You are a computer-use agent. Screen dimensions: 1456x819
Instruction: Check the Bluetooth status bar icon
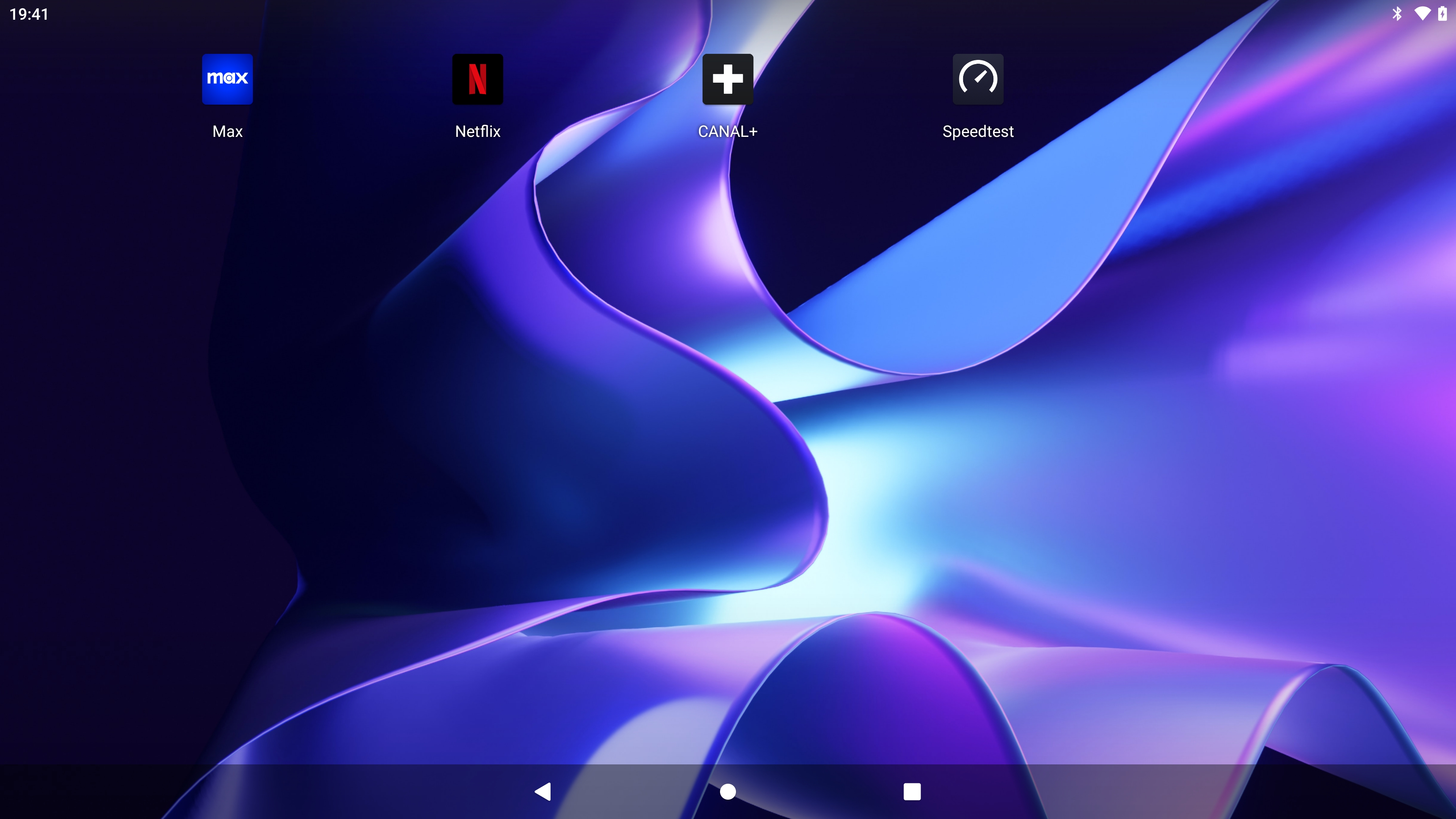click(x=1397, y=14)
